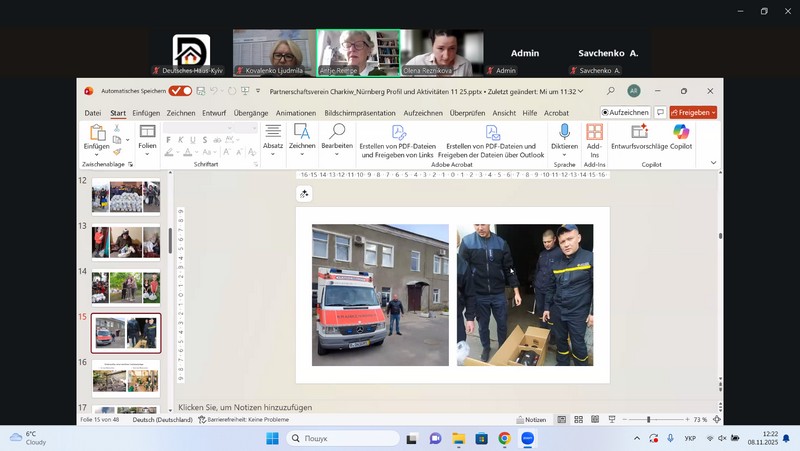Start slideshow from status bar icon

click(610, 420)
